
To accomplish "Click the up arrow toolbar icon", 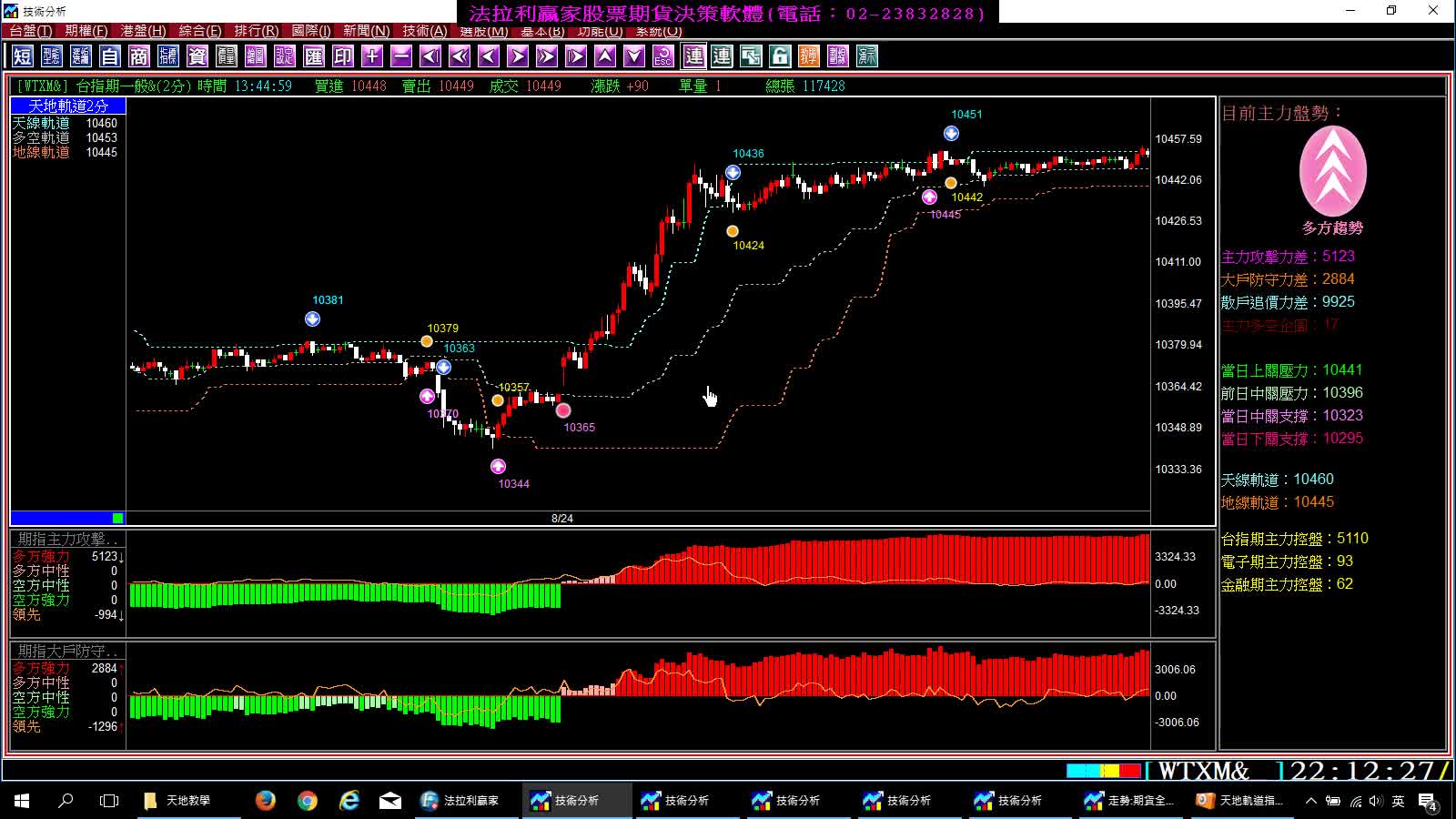I will pos(605,56).
